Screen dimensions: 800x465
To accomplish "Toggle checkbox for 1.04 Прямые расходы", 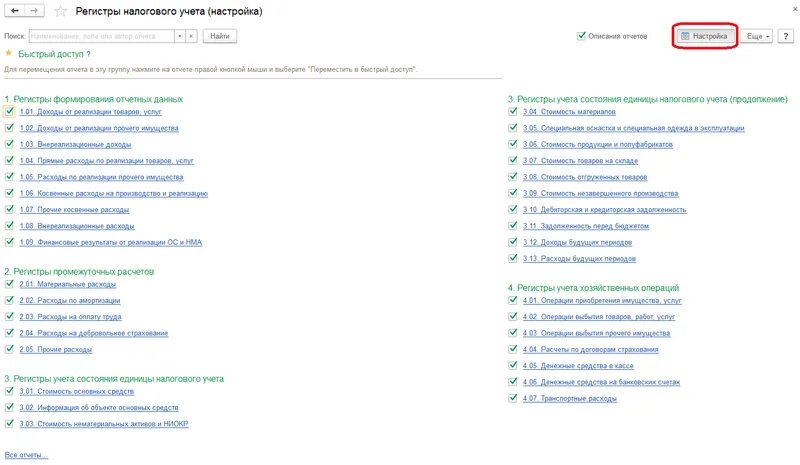I will 9,160.
